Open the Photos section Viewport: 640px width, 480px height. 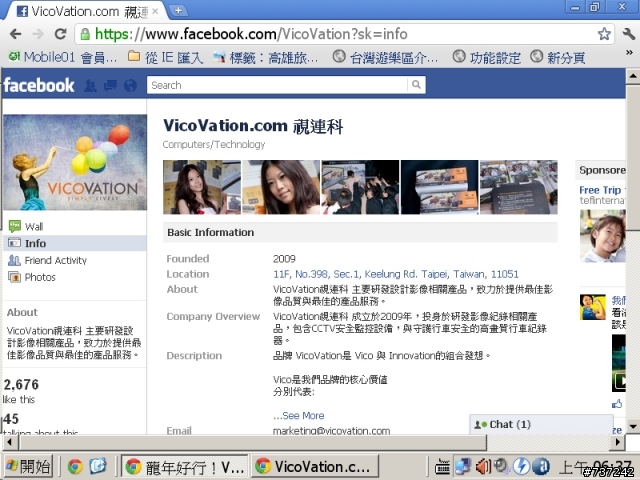pos(32,277)
